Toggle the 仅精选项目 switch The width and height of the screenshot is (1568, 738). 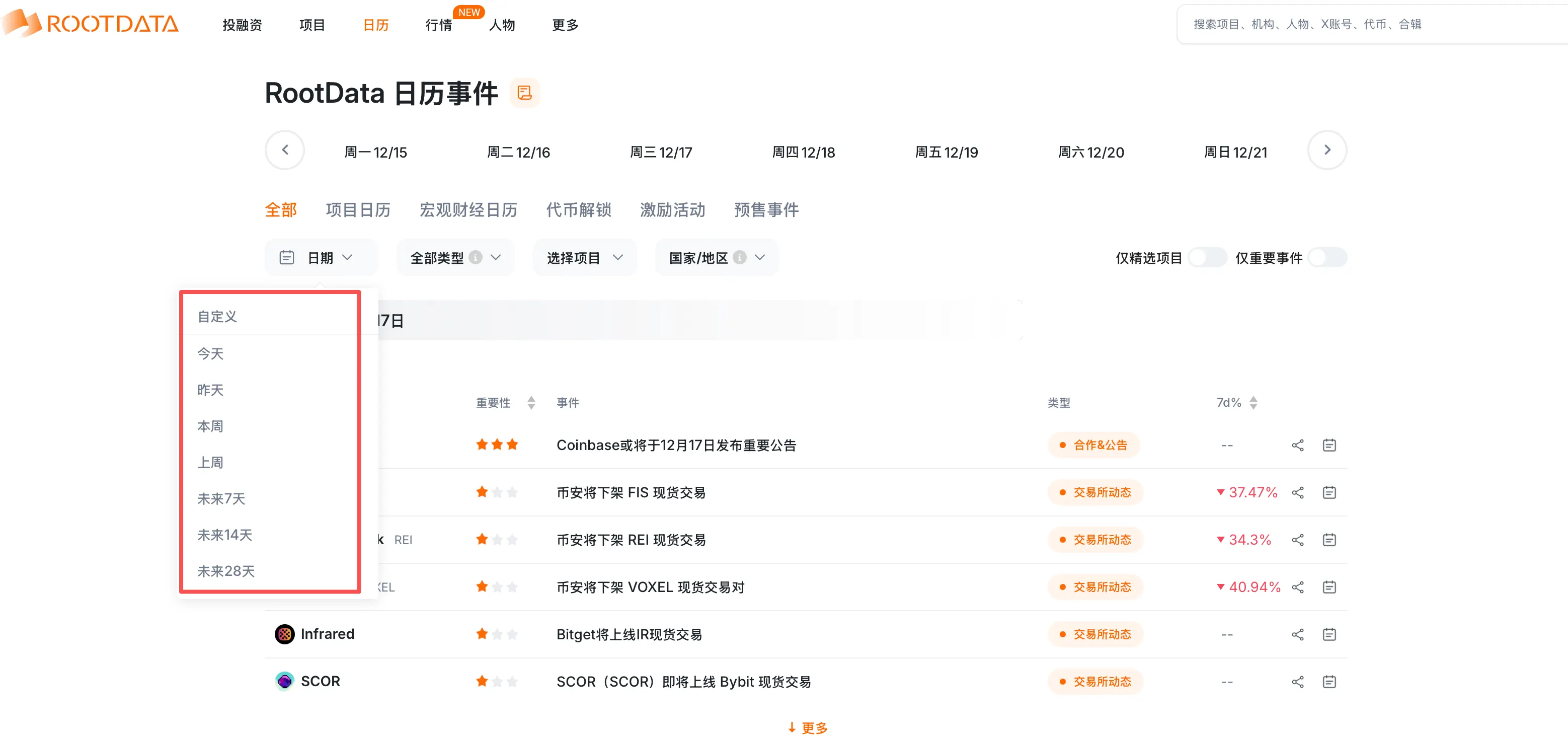[x=1207, y=258]
